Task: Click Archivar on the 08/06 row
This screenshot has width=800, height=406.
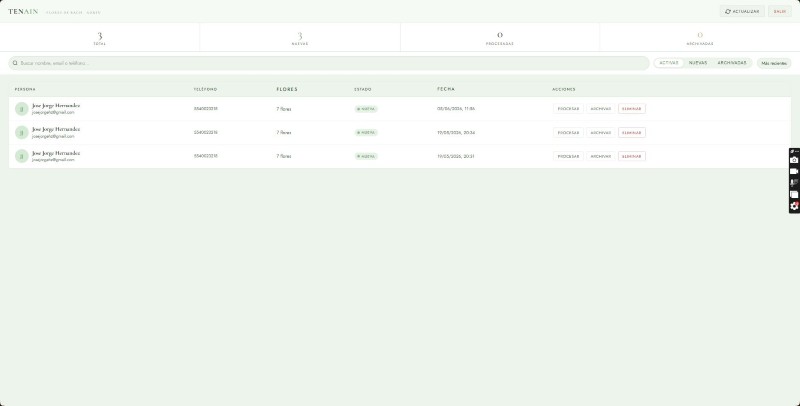Action: (601, 109)
